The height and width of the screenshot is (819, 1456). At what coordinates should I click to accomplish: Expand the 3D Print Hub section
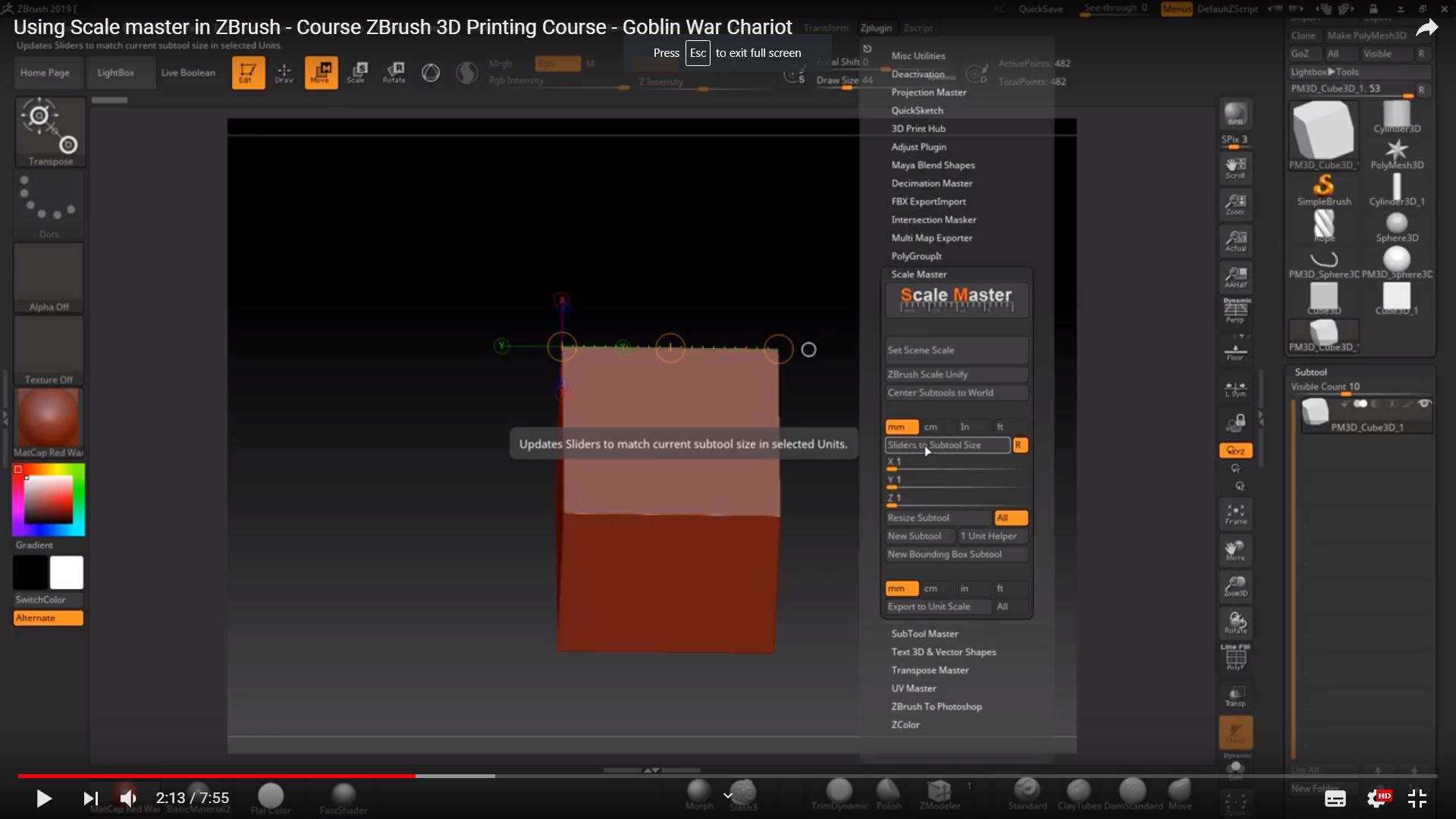tap(918, 129)
